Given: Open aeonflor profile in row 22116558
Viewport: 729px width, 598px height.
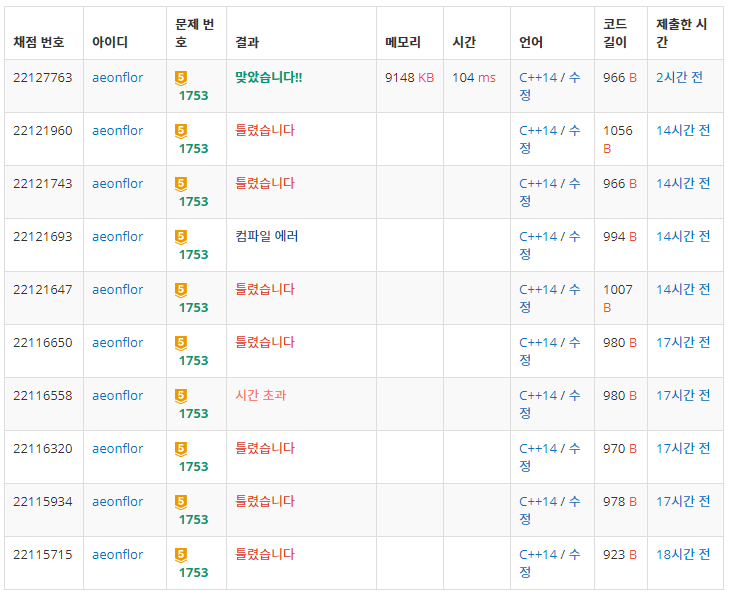Looking at the screenshot, I should tap(118, 396).
